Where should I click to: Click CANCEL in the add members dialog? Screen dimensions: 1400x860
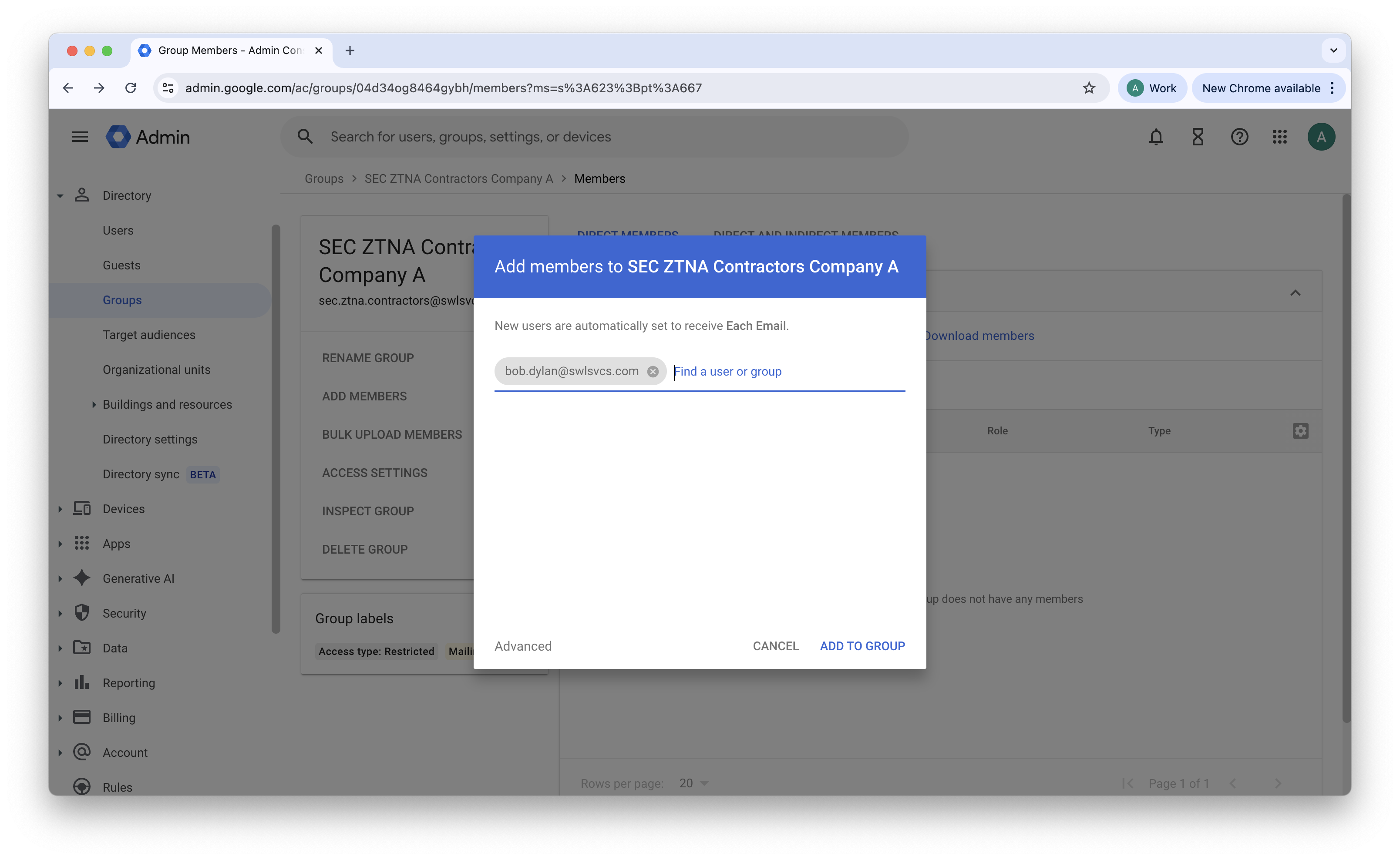point(775,646)
